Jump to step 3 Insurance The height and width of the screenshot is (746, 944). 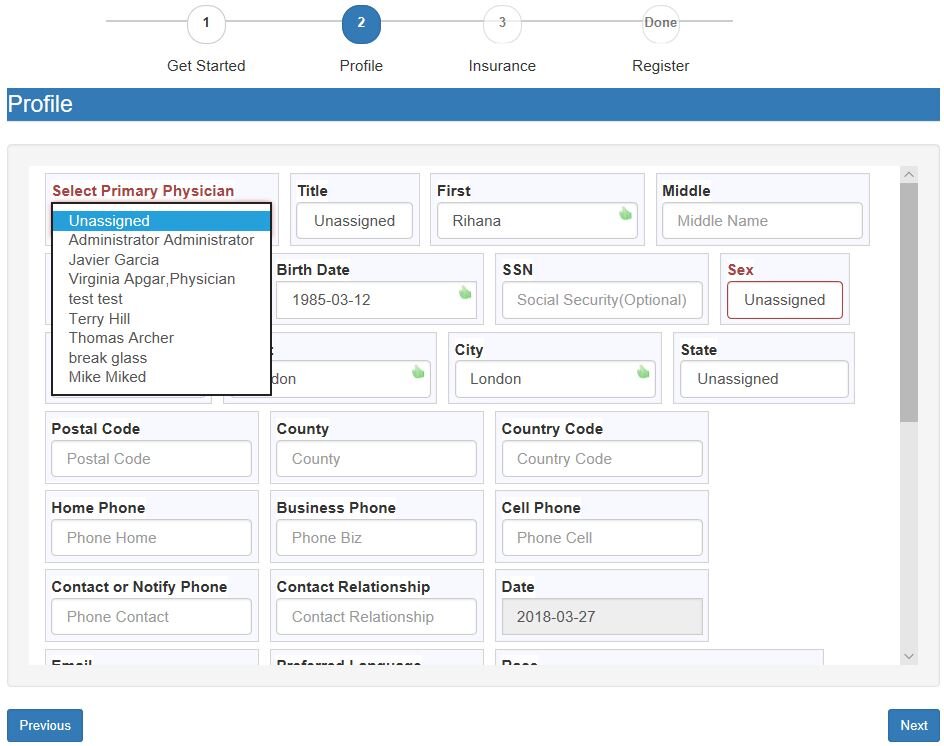502,23
